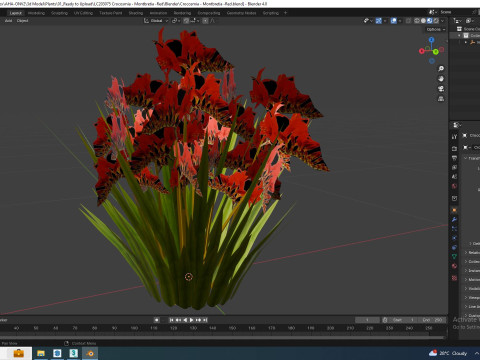Open the View Layer properties tab
Image resolution: width=480 pixels, height=360 pixels.
click(454, 167)
